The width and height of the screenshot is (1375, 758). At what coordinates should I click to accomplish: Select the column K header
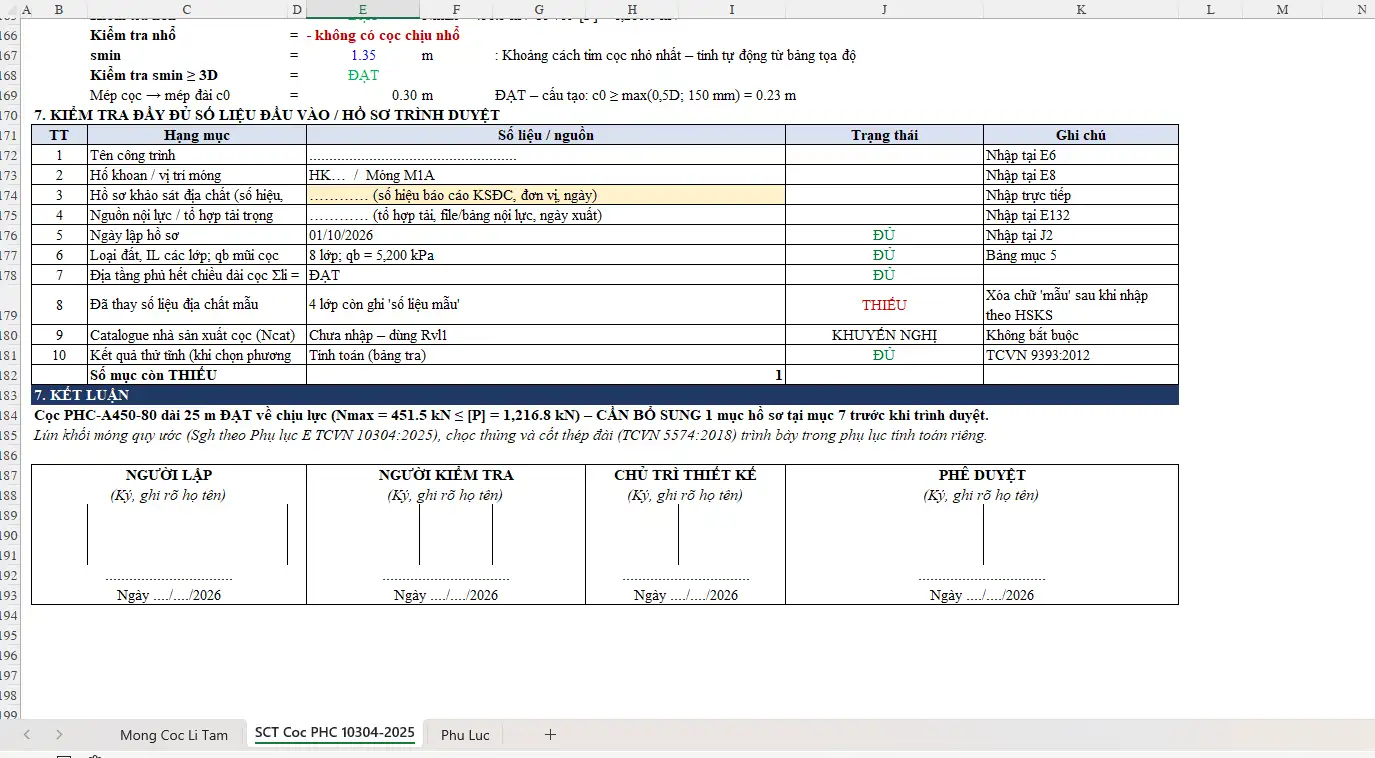(1081, 9)
